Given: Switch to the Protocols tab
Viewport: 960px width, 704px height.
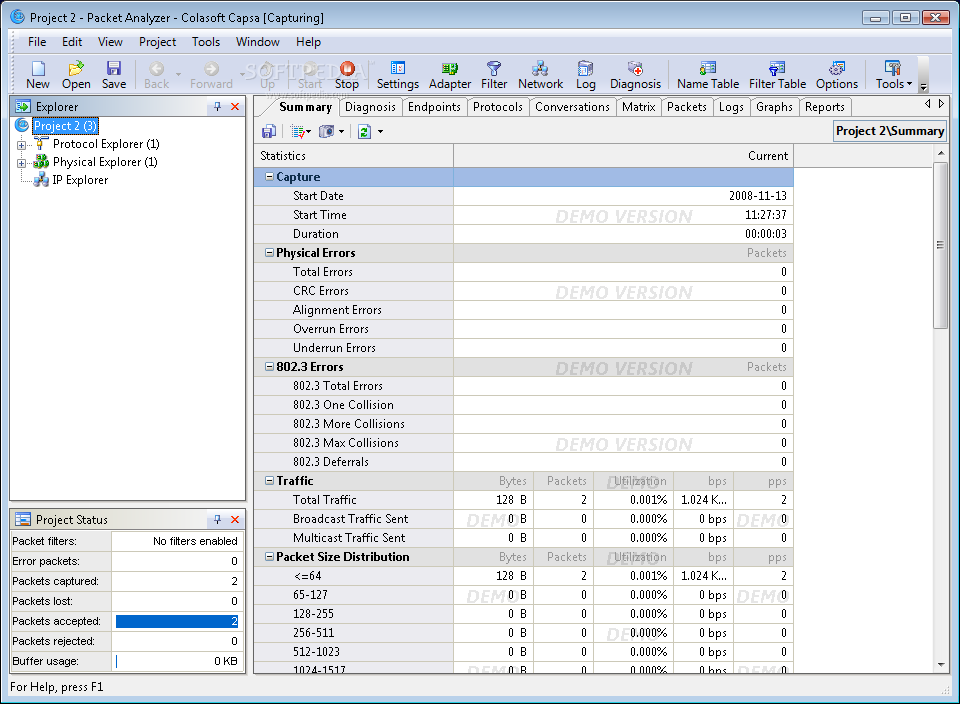Looking at the screenshot, I should pyautogui.click(x=498, y=107).
